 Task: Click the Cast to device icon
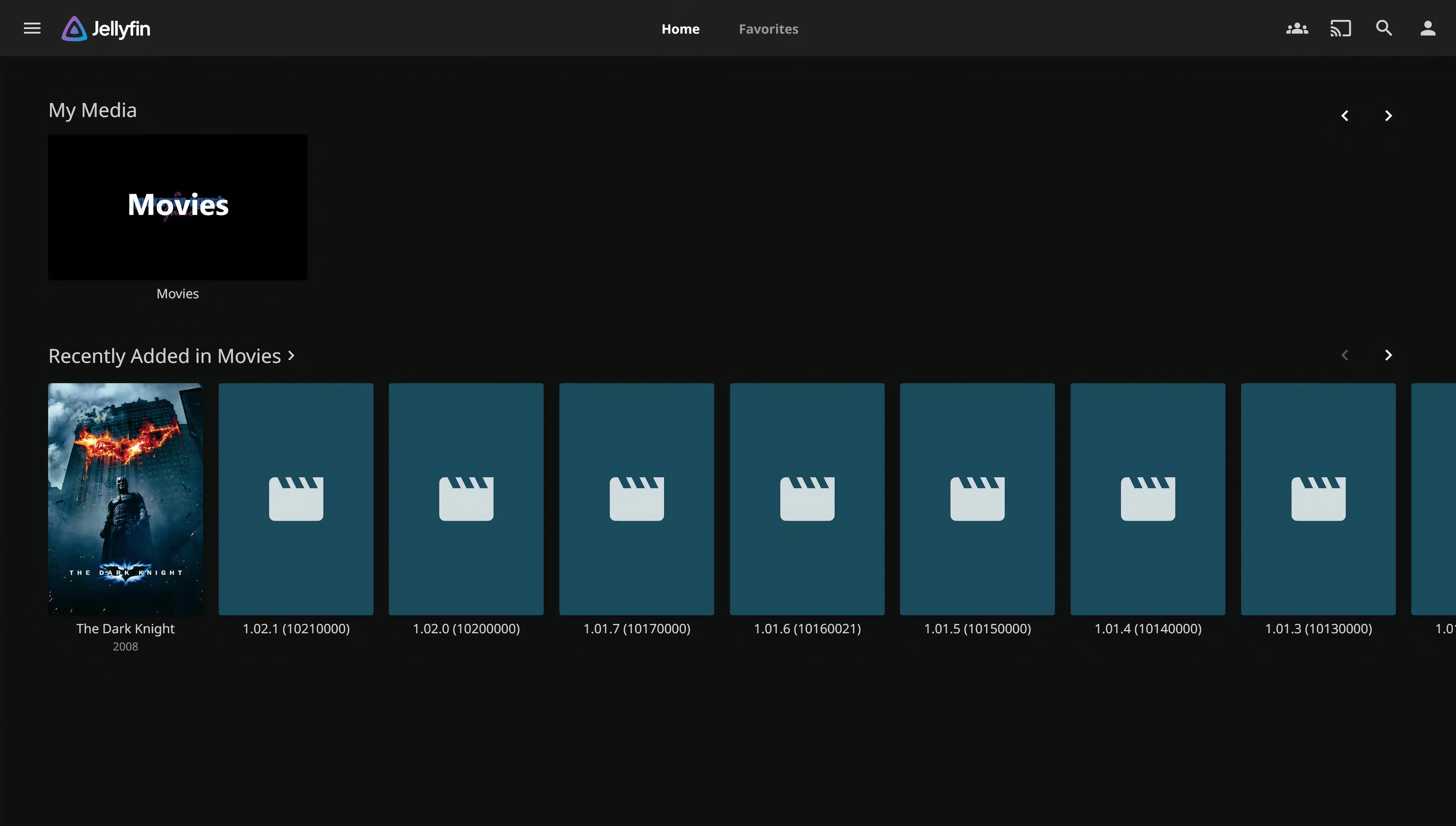point(1340,28)
